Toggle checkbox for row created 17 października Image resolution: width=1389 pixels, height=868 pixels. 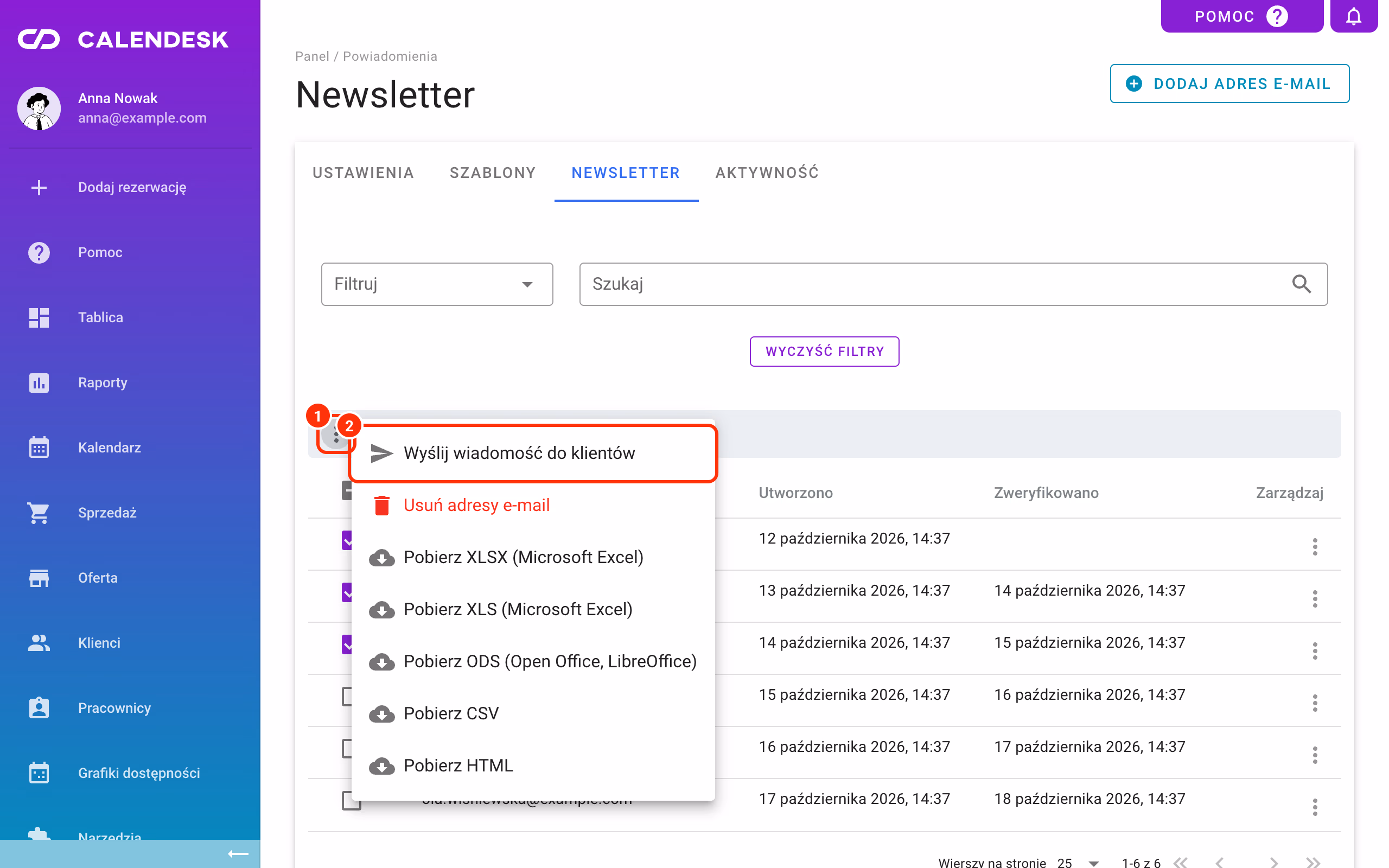pos(350,800)
